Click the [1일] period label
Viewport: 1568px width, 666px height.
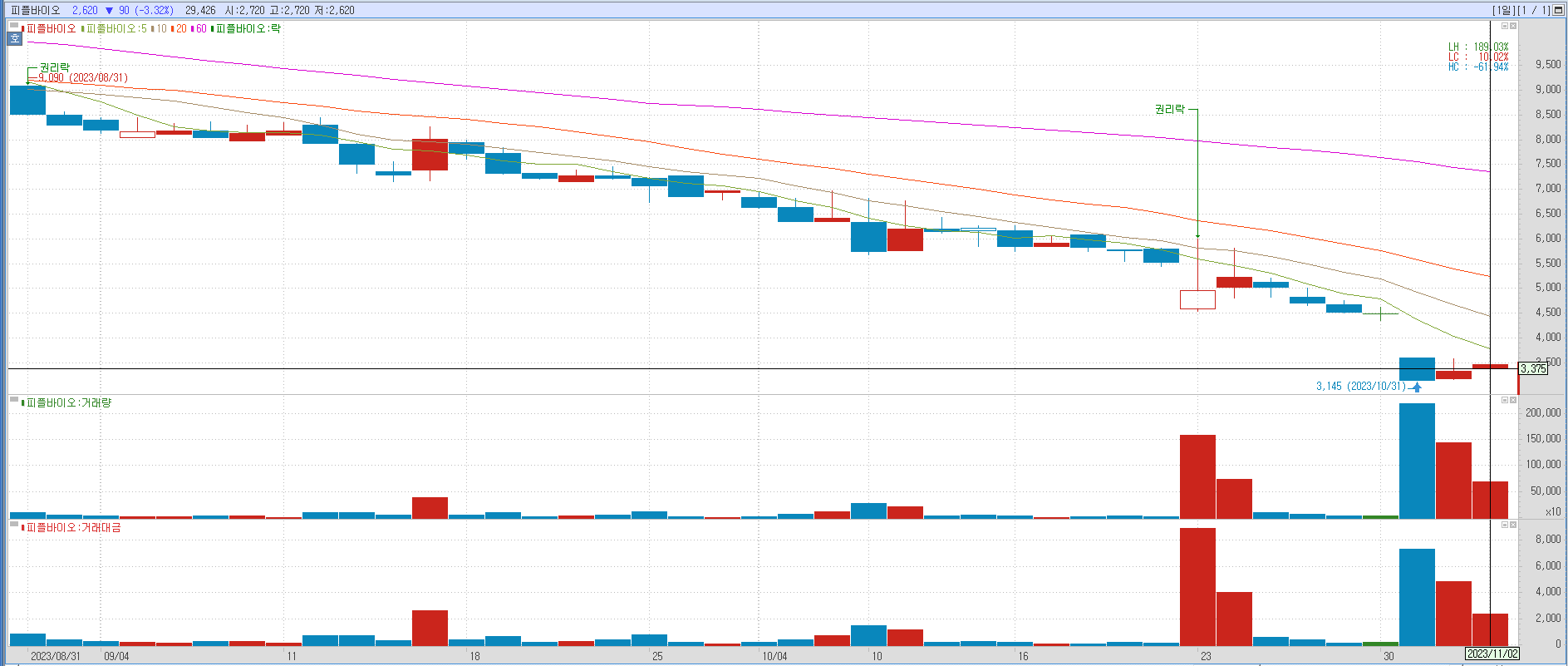tap(1503, 10)
